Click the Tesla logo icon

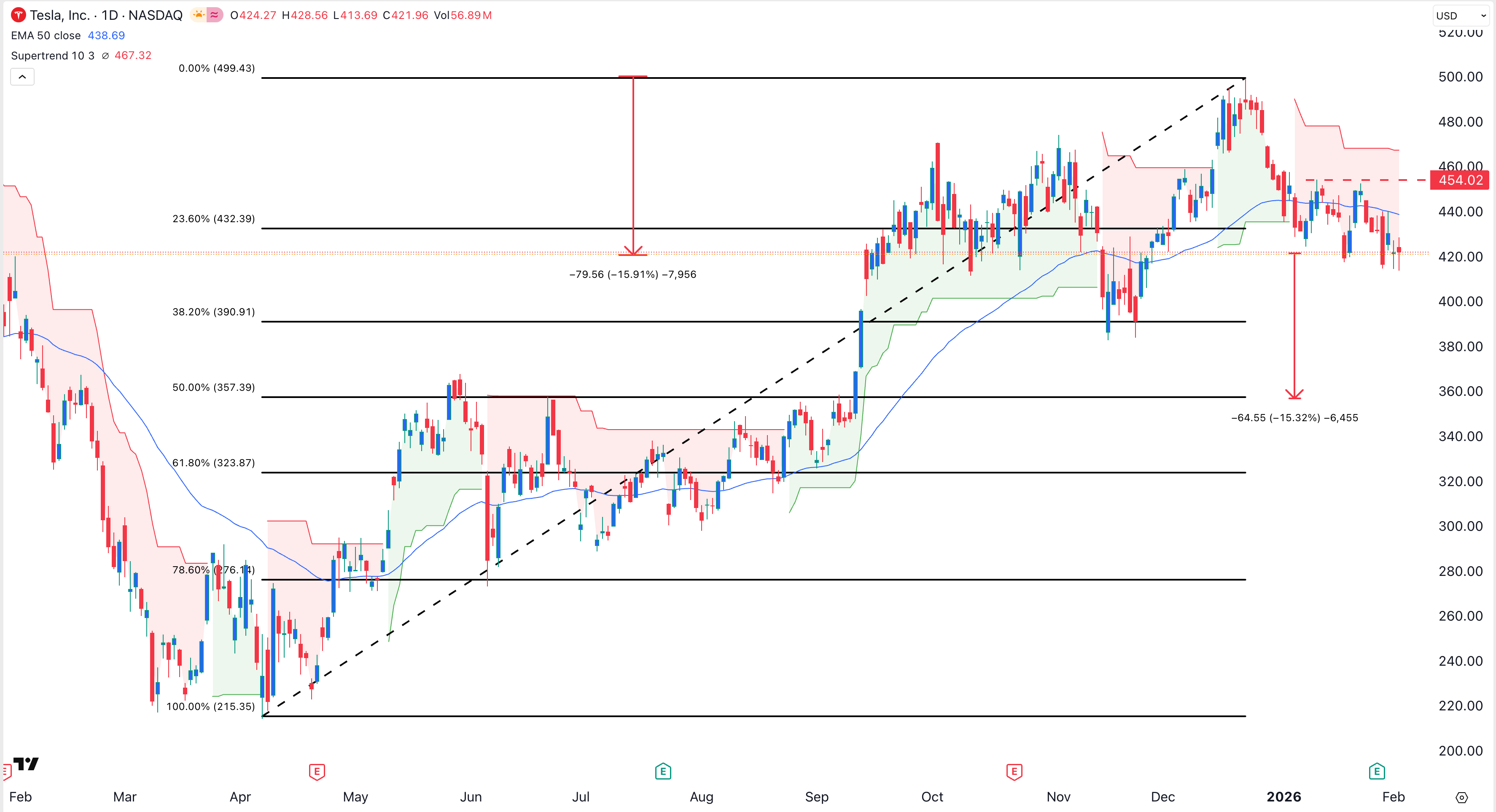pos(18,15)
